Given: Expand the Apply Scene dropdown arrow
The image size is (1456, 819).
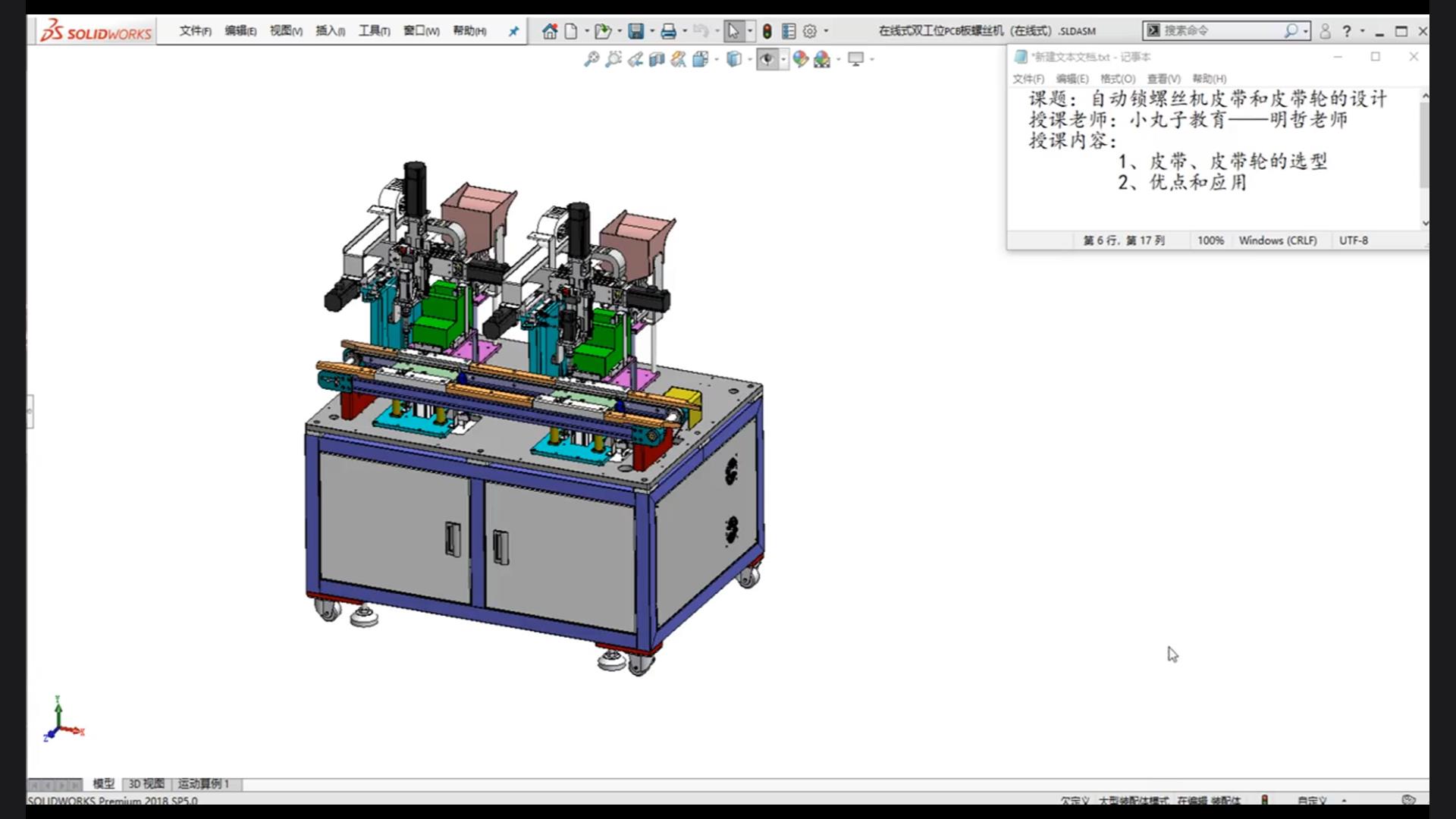Looking at the screenshot, I should coord(838,59).
